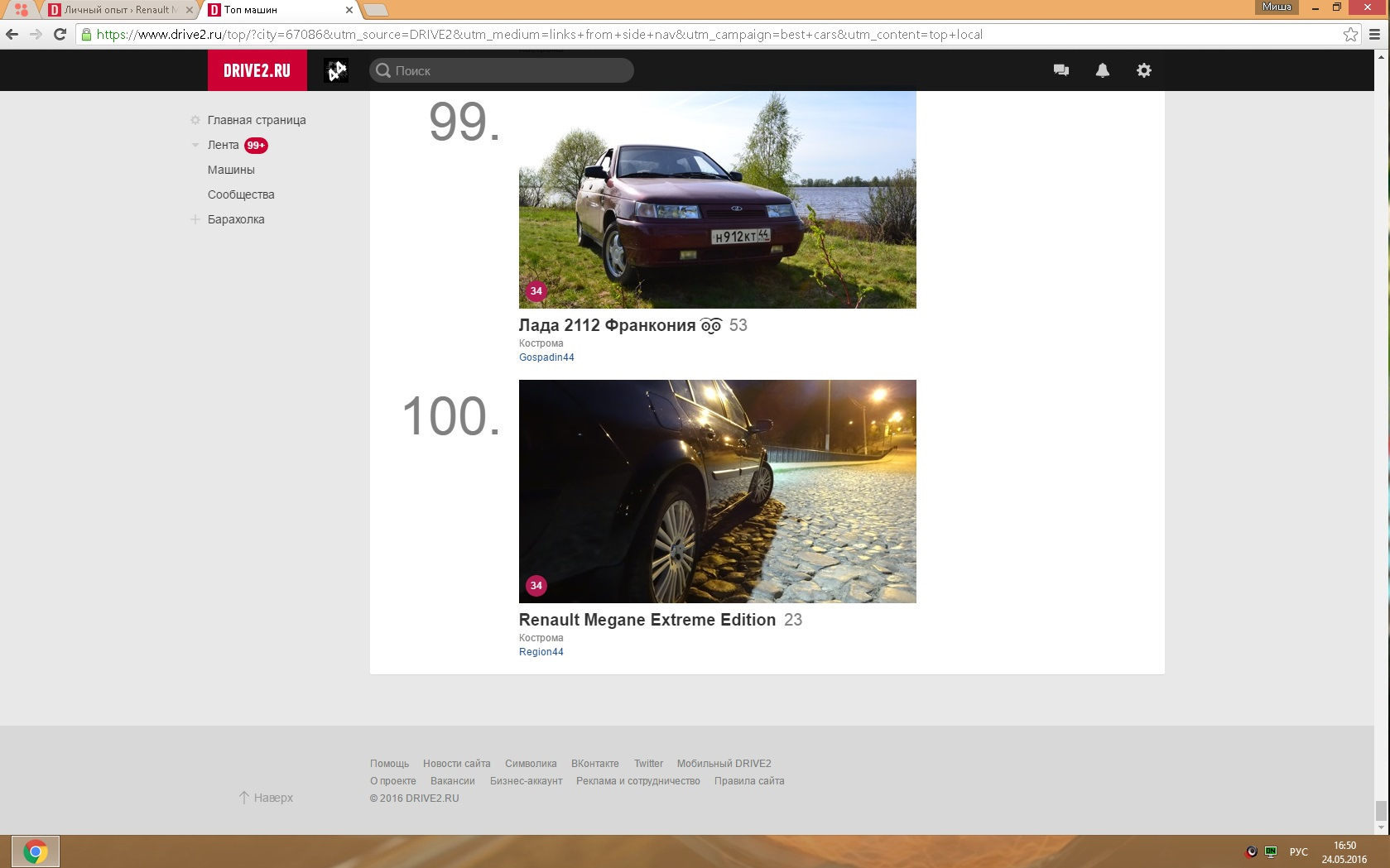Open the Renault Megane Extreme Edition title link
The image size is (1390, 868).
pos(647,620)
